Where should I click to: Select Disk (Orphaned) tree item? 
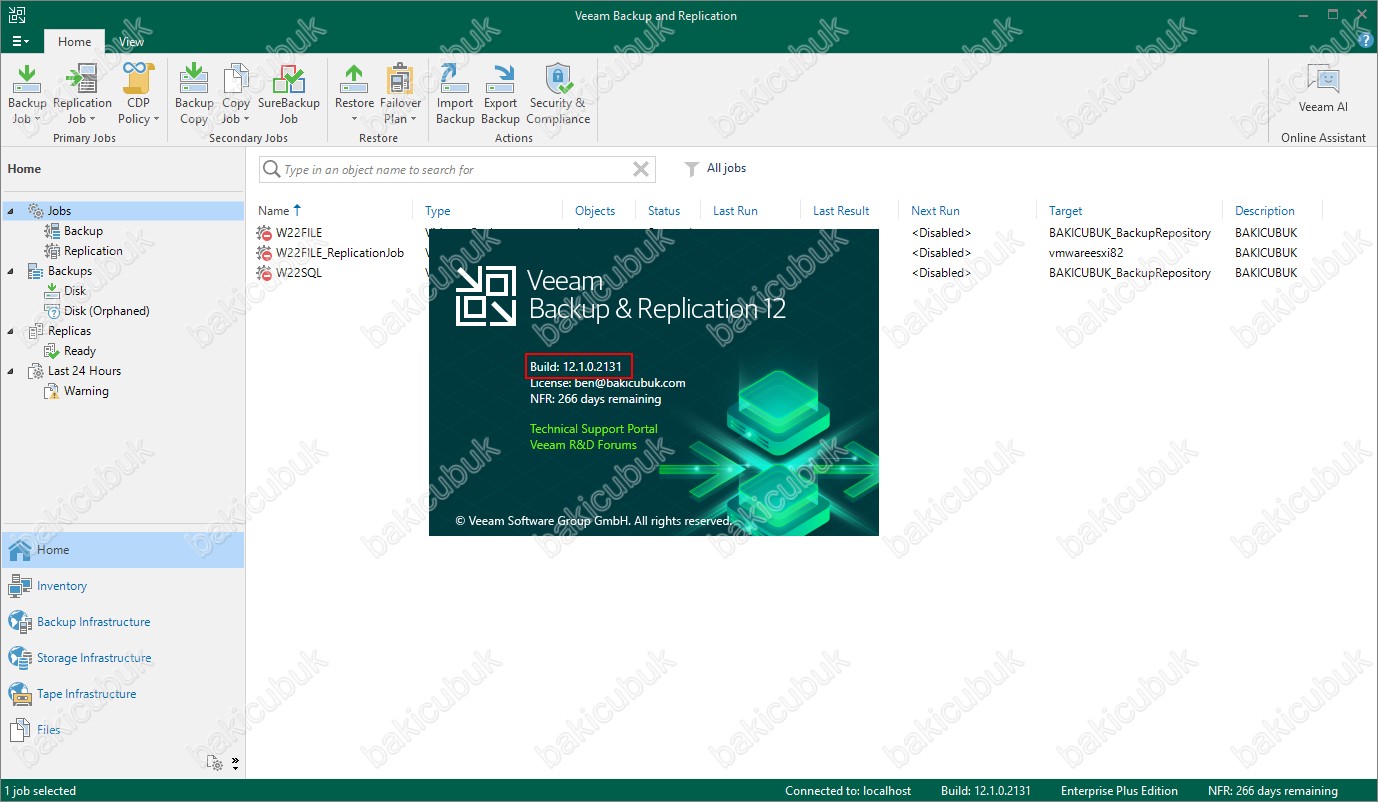tap(106, 311)
